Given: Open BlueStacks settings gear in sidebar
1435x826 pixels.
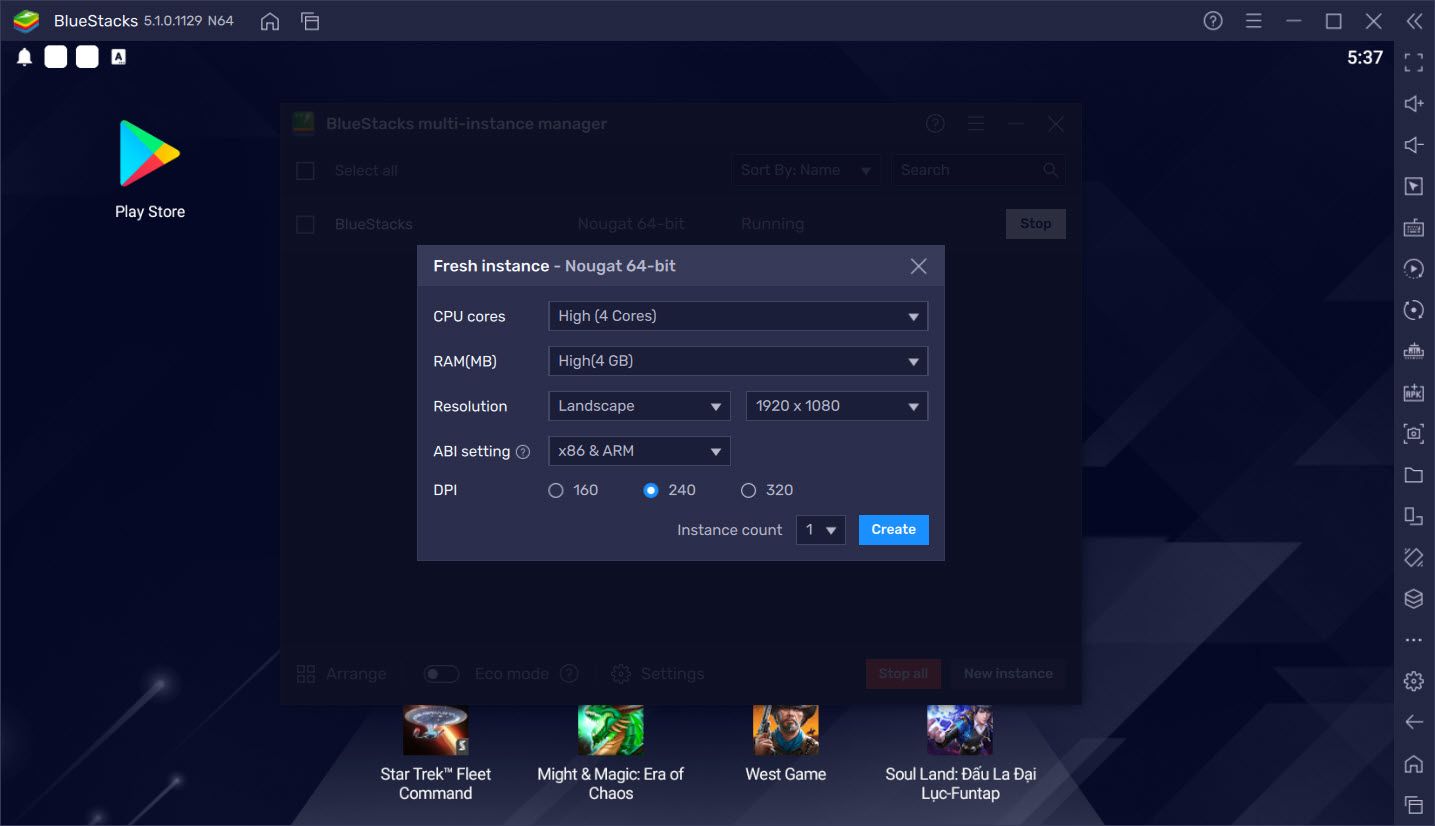Looking at the screenshot, I should tap(1413, 681).
